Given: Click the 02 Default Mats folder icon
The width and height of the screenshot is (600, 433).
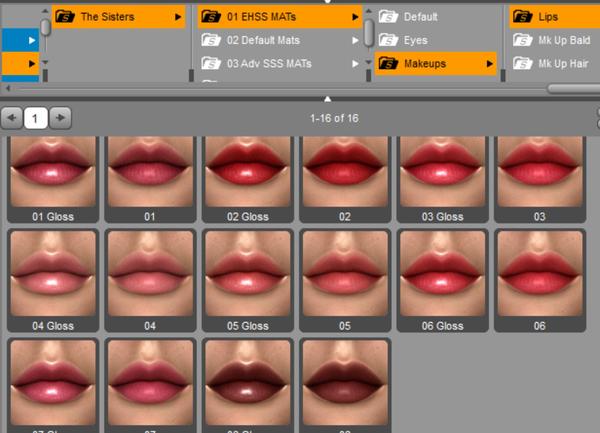Looking at the screenshot, I should click(x=211, y=40).
